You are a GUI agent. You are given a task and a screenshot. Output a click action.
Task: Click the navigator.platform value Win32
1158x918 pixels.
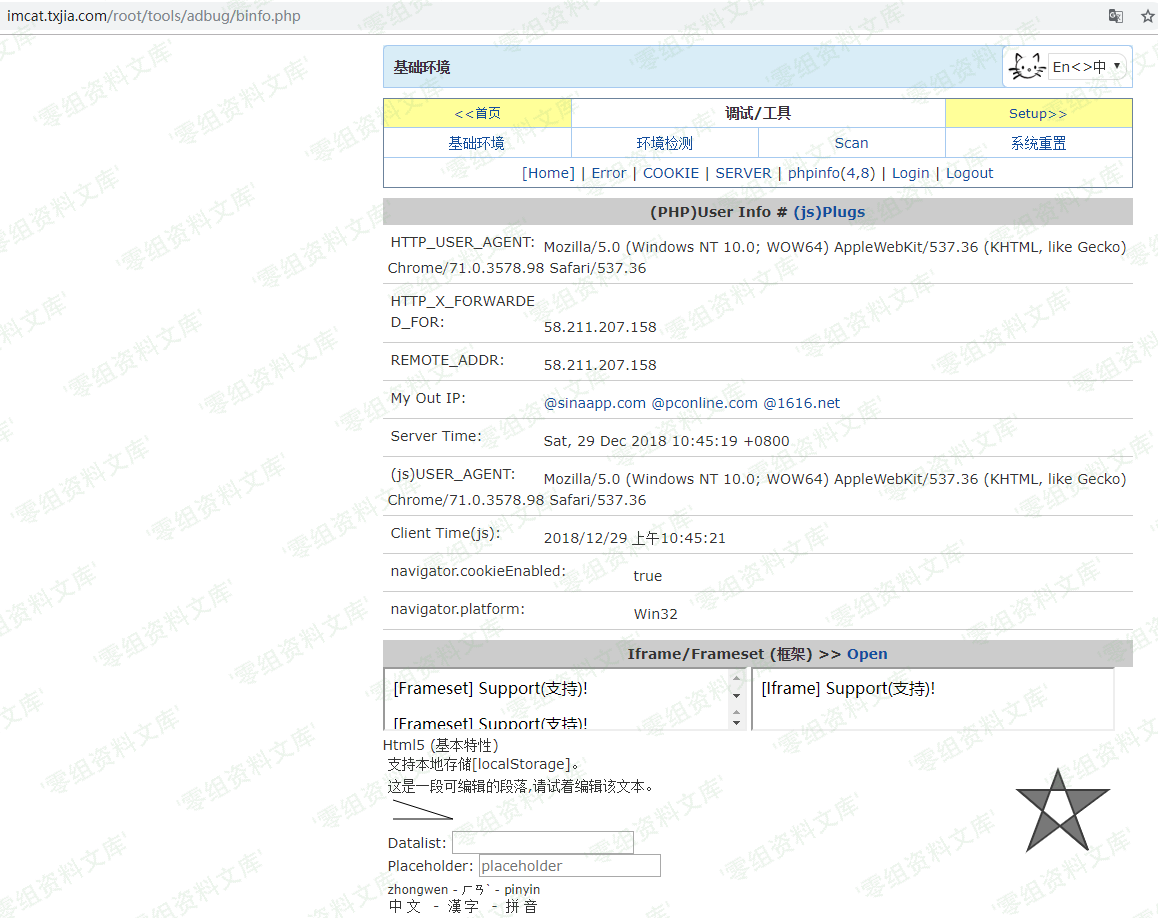click(655, 614)
